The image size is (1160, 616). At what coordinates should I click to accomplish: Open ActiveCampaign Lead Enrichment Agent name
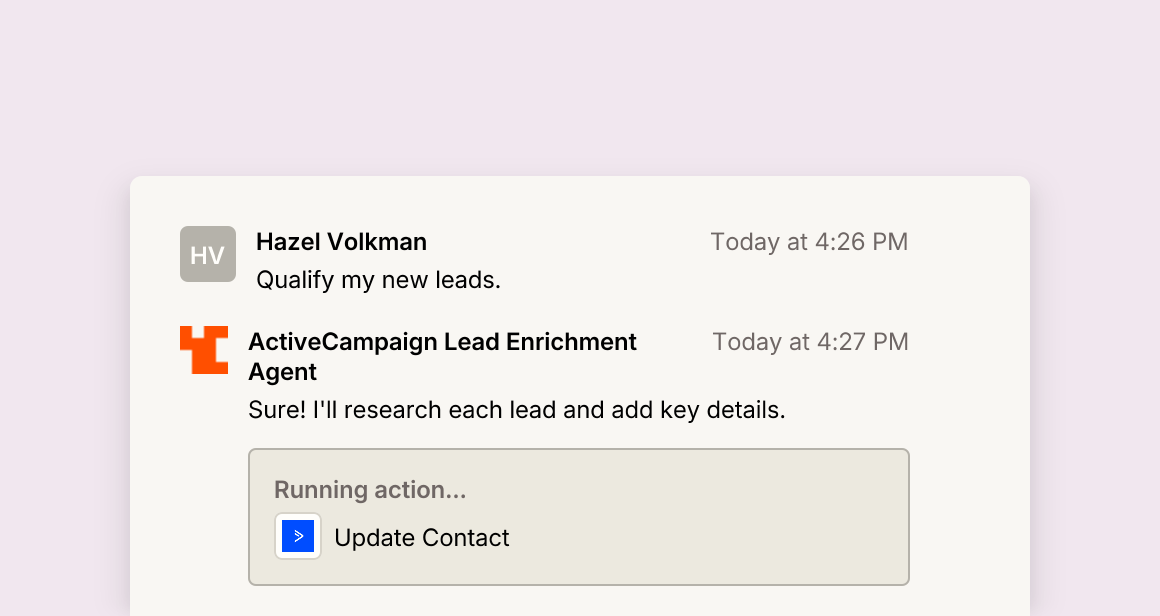[442, 356]
